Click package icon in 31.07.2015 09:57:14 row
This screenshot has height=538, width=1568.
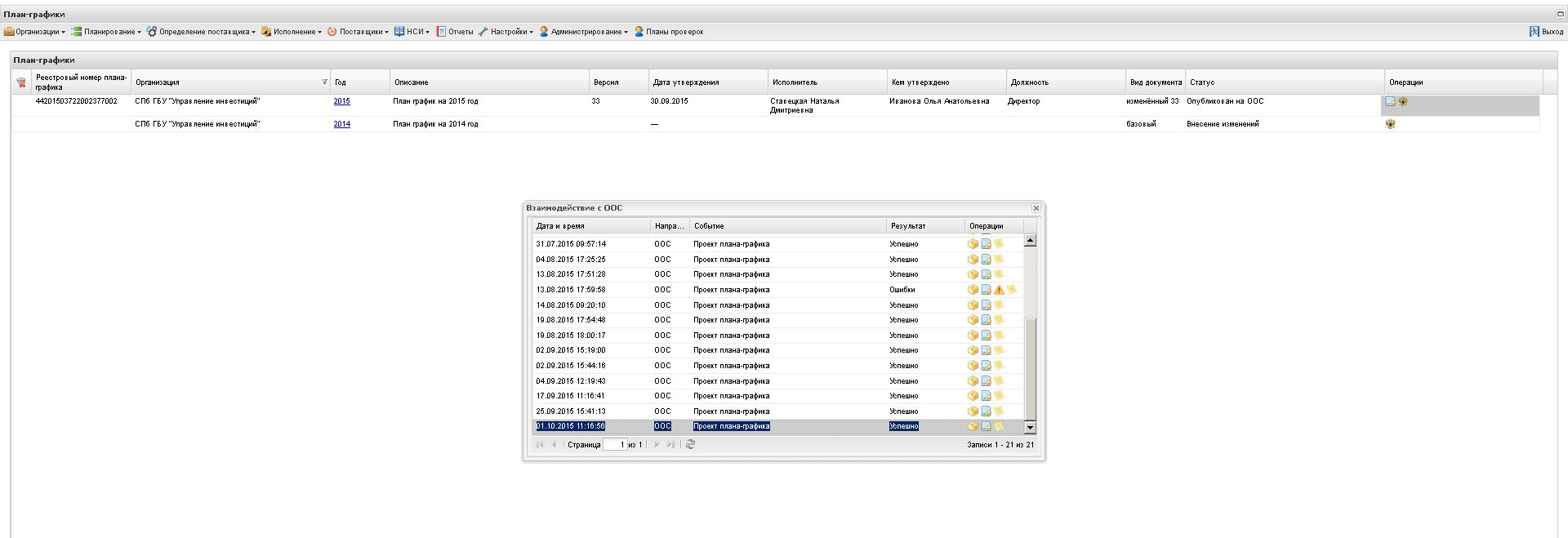973,244
